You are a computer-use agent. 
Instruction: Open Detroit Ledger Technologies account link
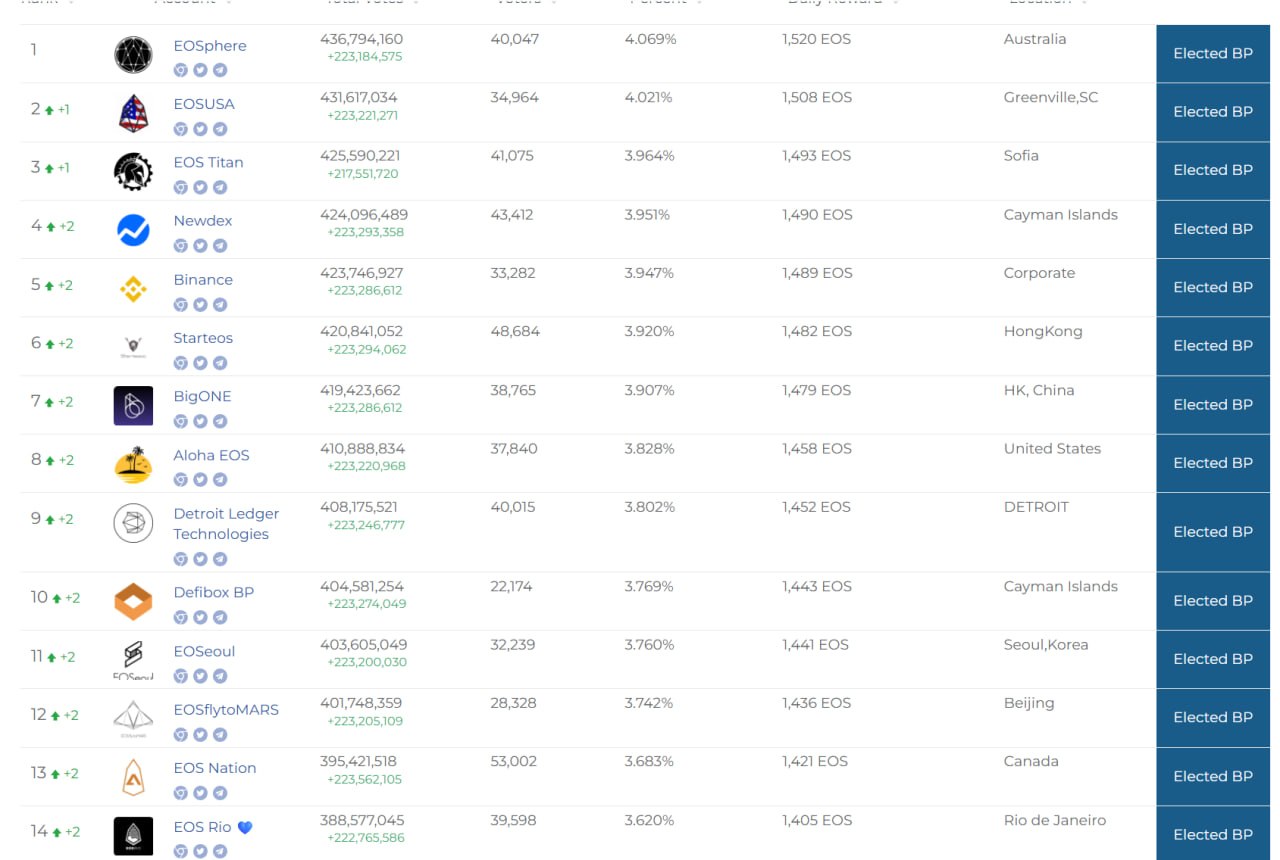tap(226, 524)
